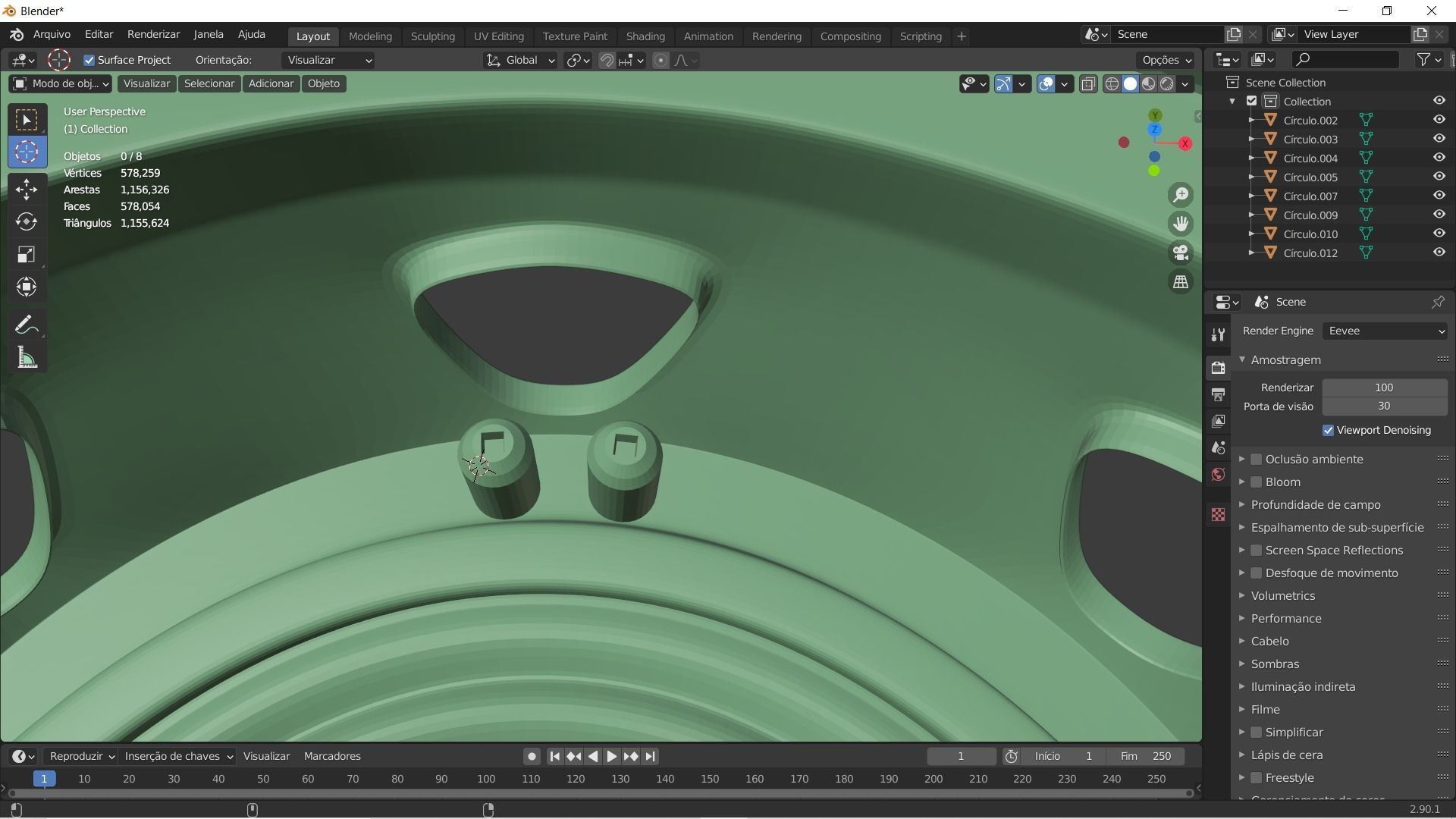The image size is (1456, 819).
Task: Disable Viewport Denoising checkbox
Action: coord(1328,430)
